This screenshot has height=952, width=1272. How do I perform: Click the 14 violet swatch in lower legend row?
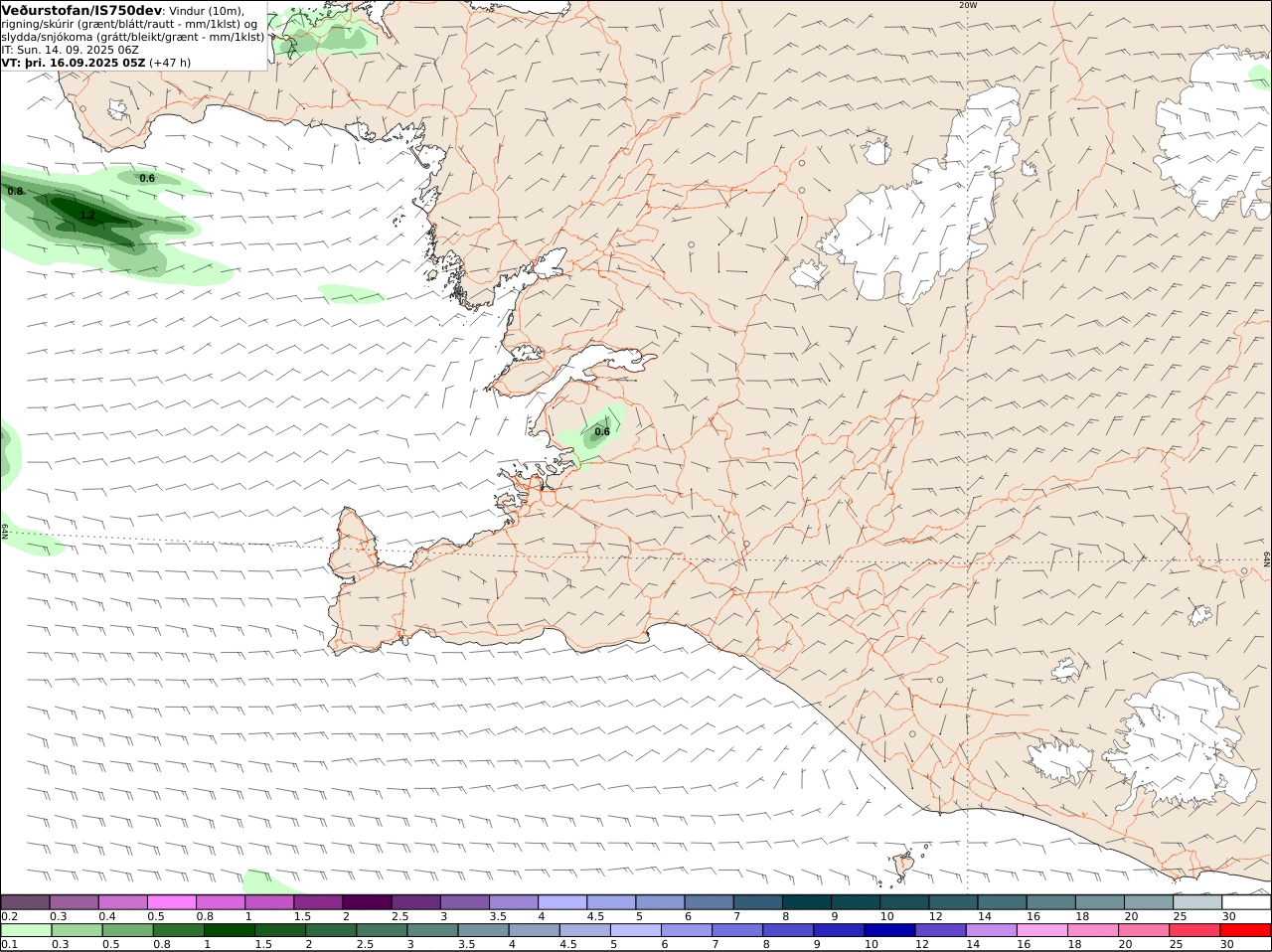(991, 930)
